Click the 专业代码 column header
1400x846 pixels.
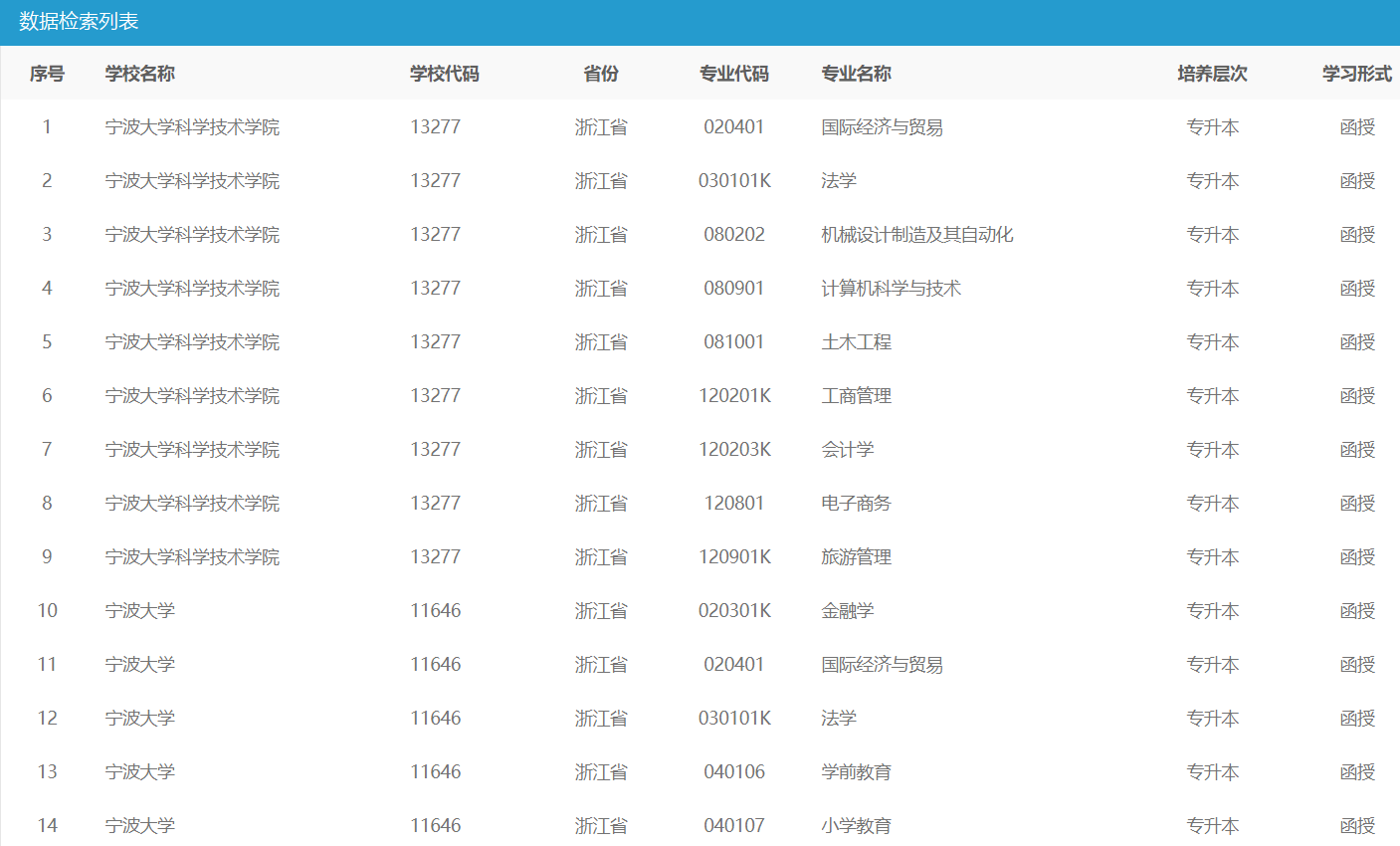coord(734,74)
